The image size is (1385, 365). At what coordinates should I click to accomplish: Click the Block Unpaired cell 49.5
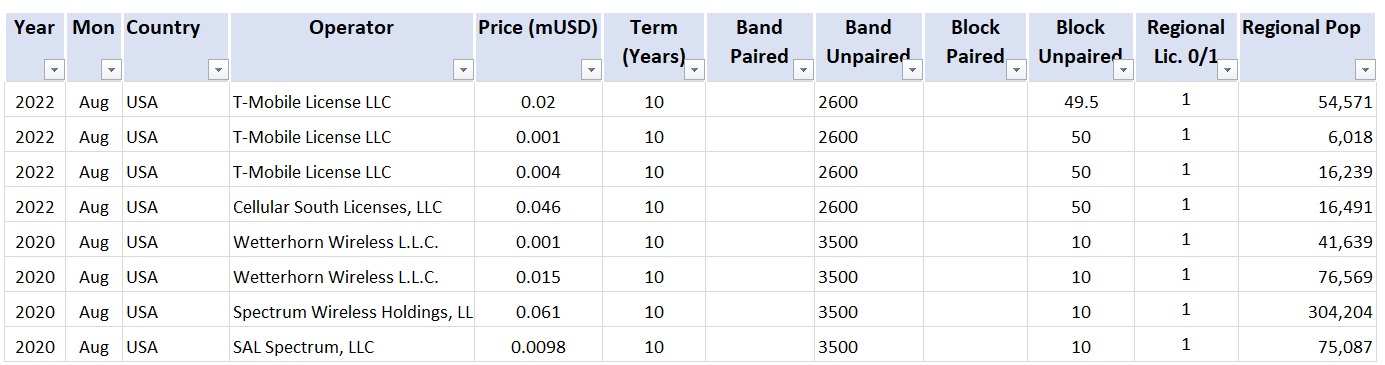click(x=1080, y=102)
